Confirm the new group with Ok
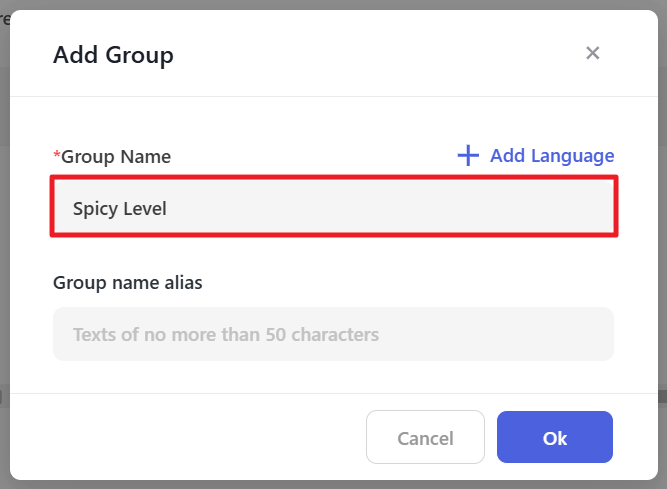The image size is (667, 489). click(555, 437)
